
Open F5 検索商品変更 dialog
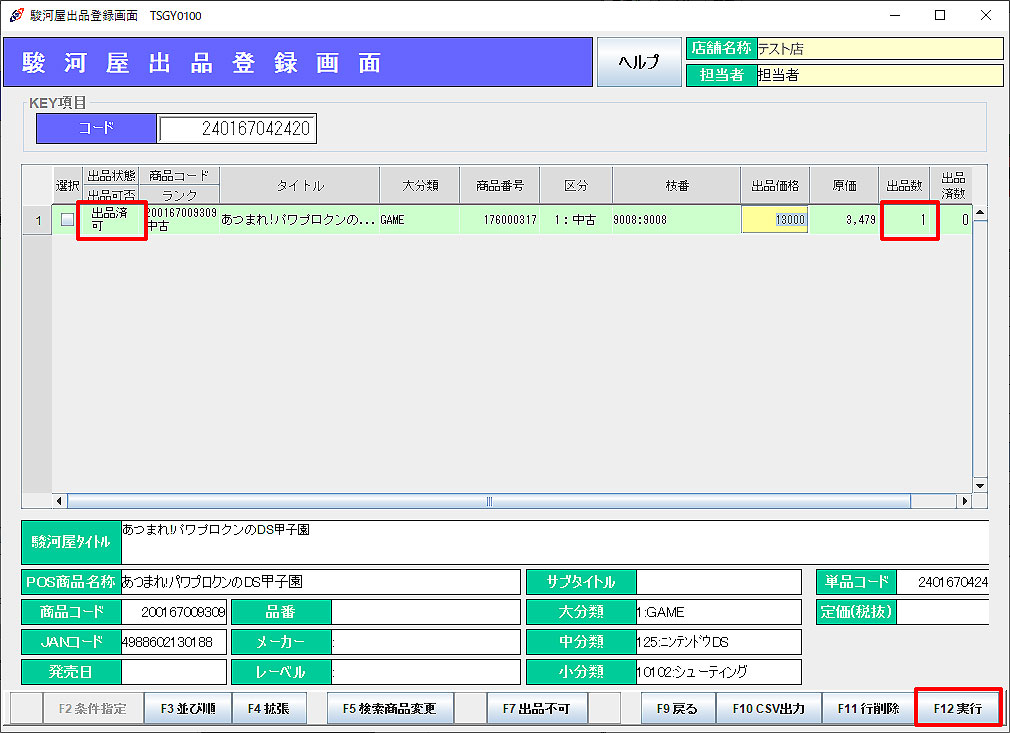point(389,708)
